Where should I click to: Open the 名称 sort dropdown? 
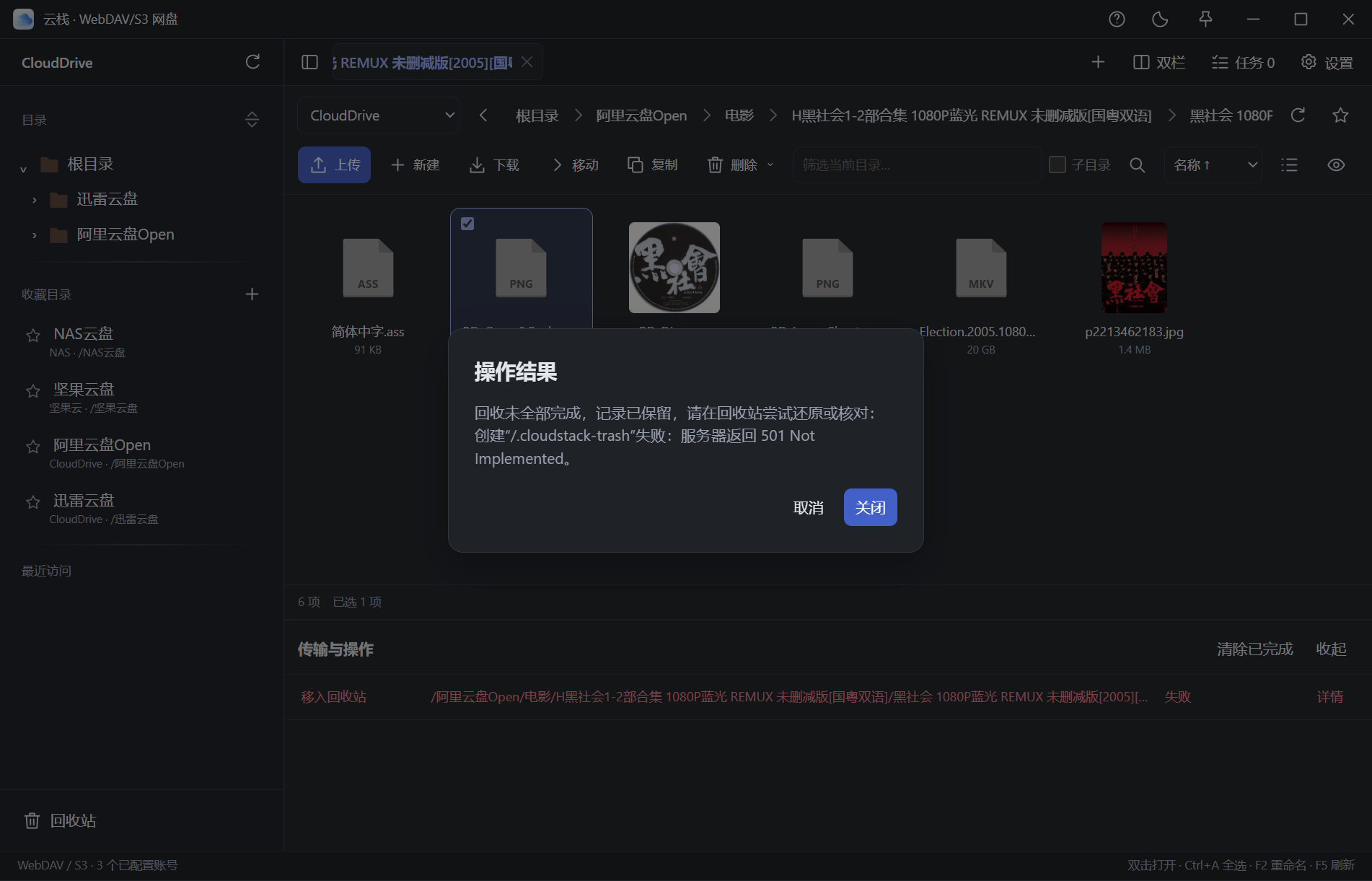click(x=1213, y=165)
